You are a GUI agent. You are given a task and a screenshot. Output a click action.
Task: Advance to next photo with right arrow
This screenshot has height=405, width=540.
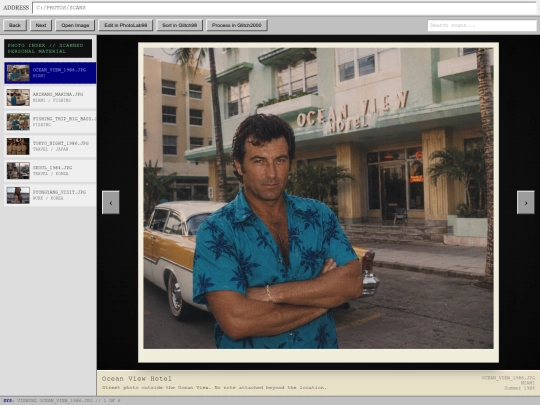point(526,202)
